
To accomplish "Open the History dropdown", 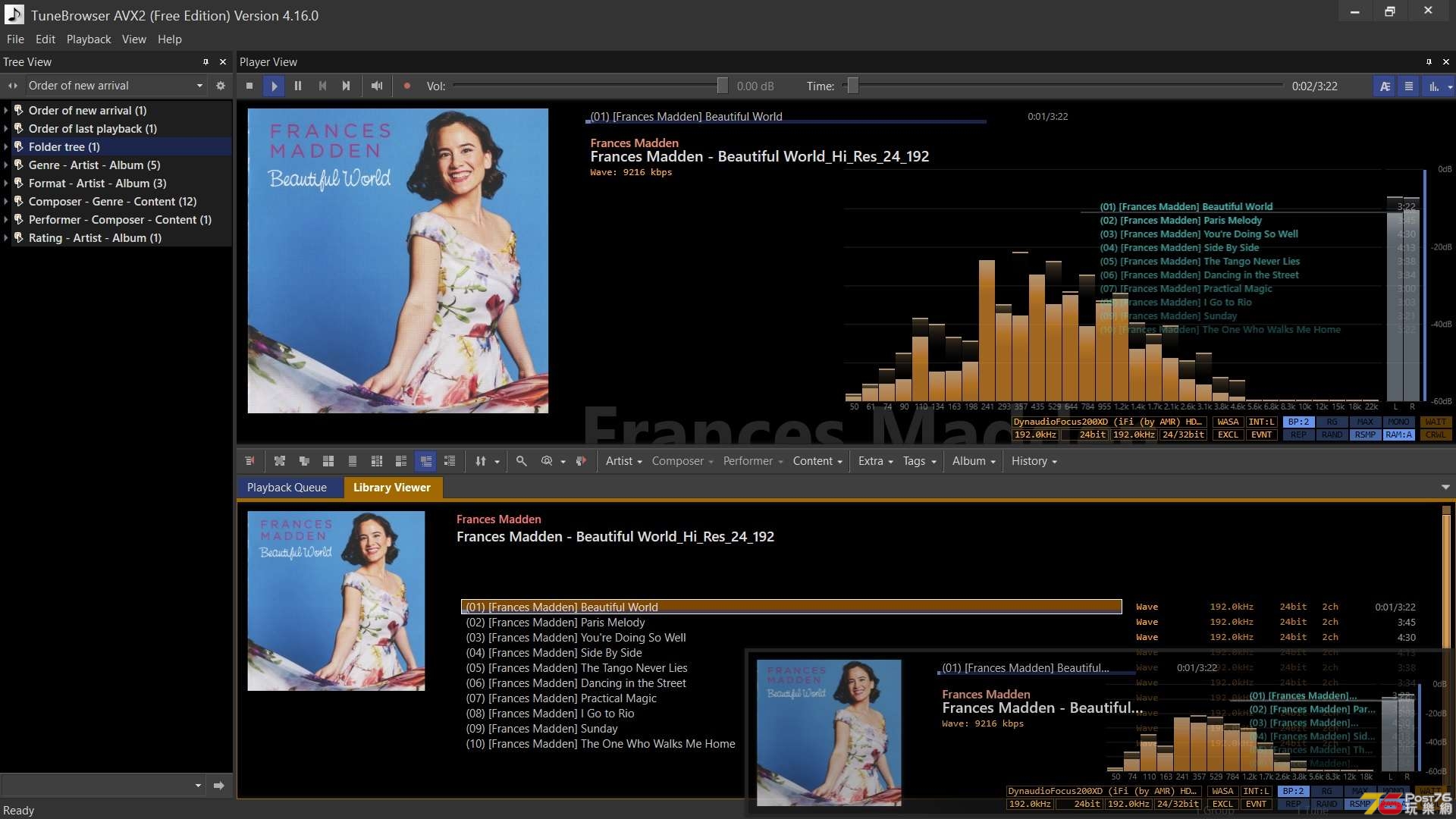I will point(1034,461).
